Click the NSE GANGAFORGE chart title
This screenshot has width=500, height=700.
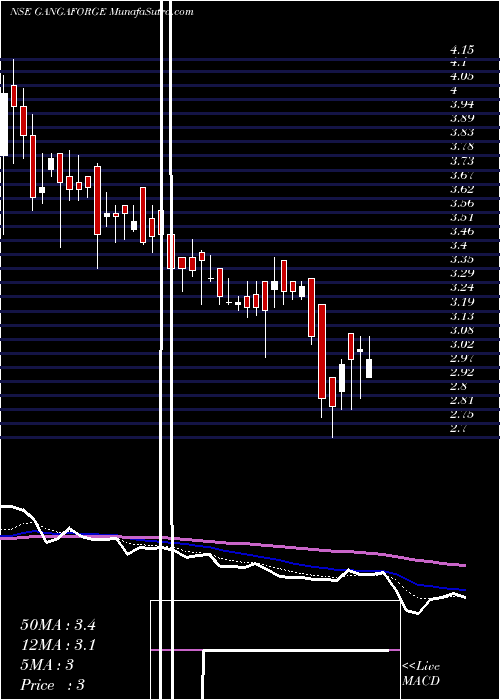(x=101, y=12)
